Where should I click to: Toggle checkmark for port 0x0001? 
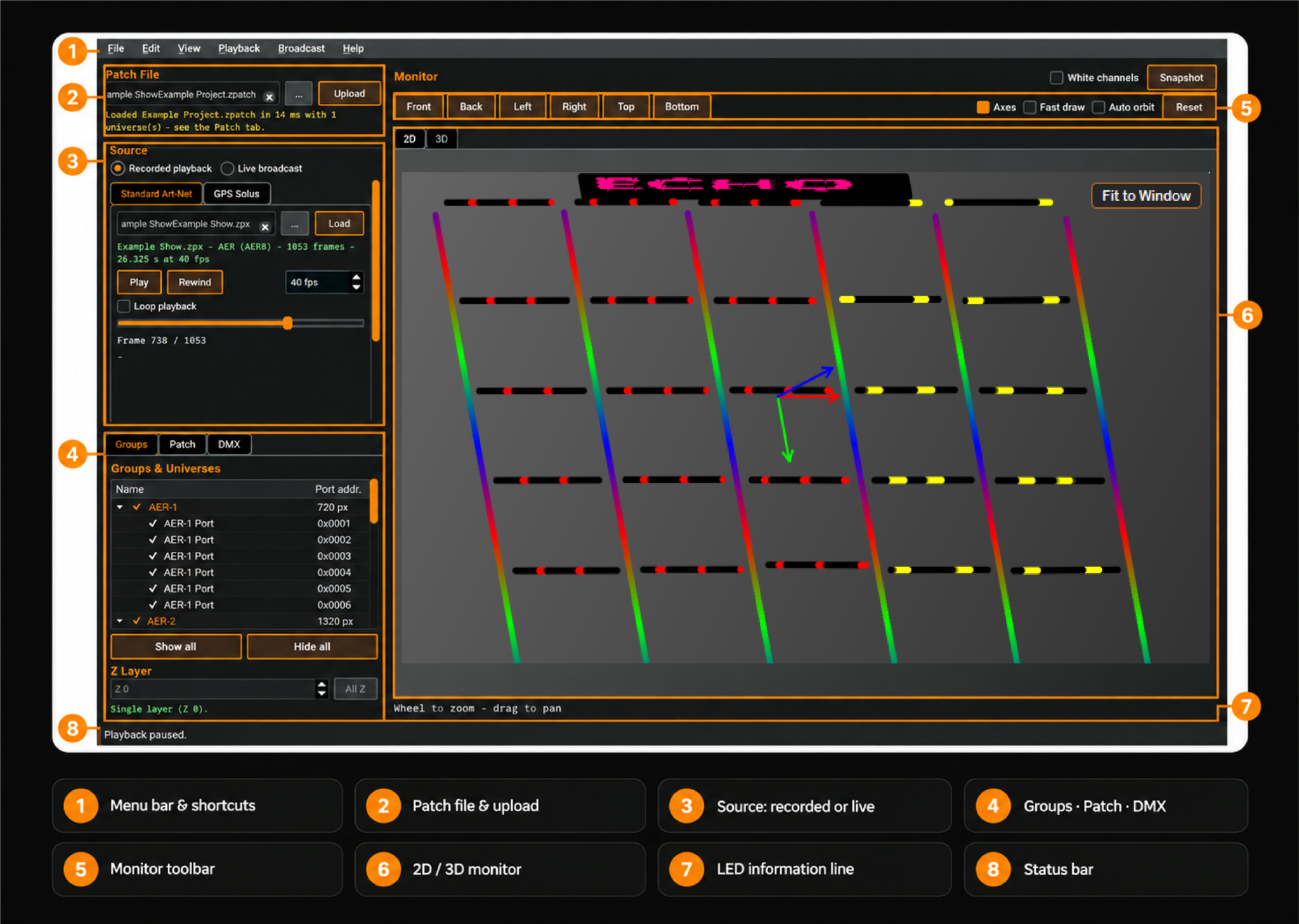153,523
